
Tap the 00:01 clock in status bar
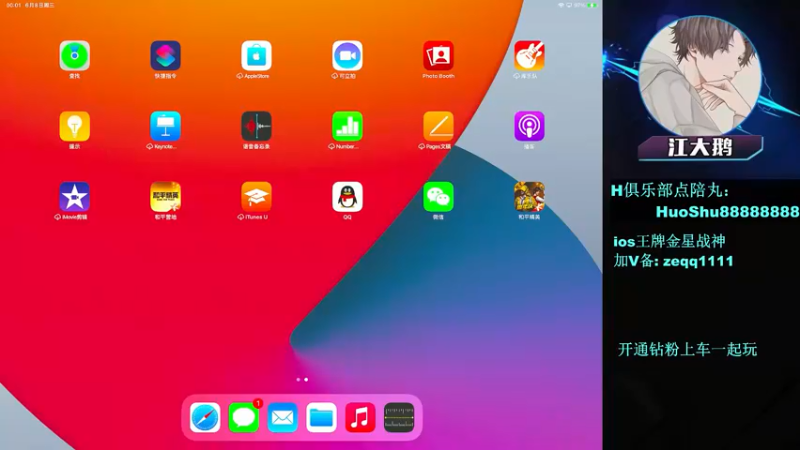[x=14, y=5]
